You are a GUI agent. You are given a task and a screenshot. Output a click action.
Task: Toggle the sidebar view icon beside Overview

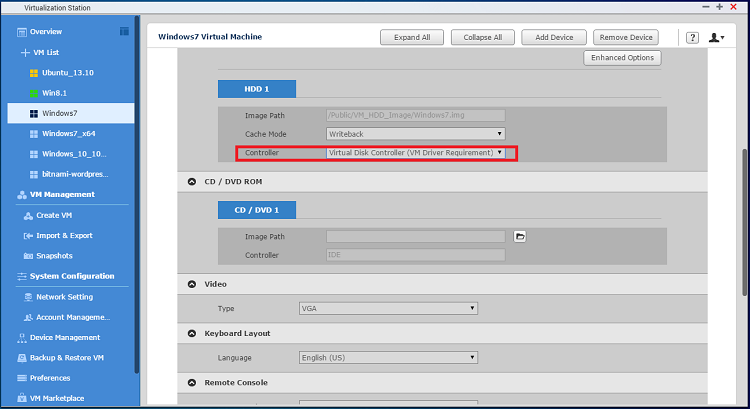(124, 31)
